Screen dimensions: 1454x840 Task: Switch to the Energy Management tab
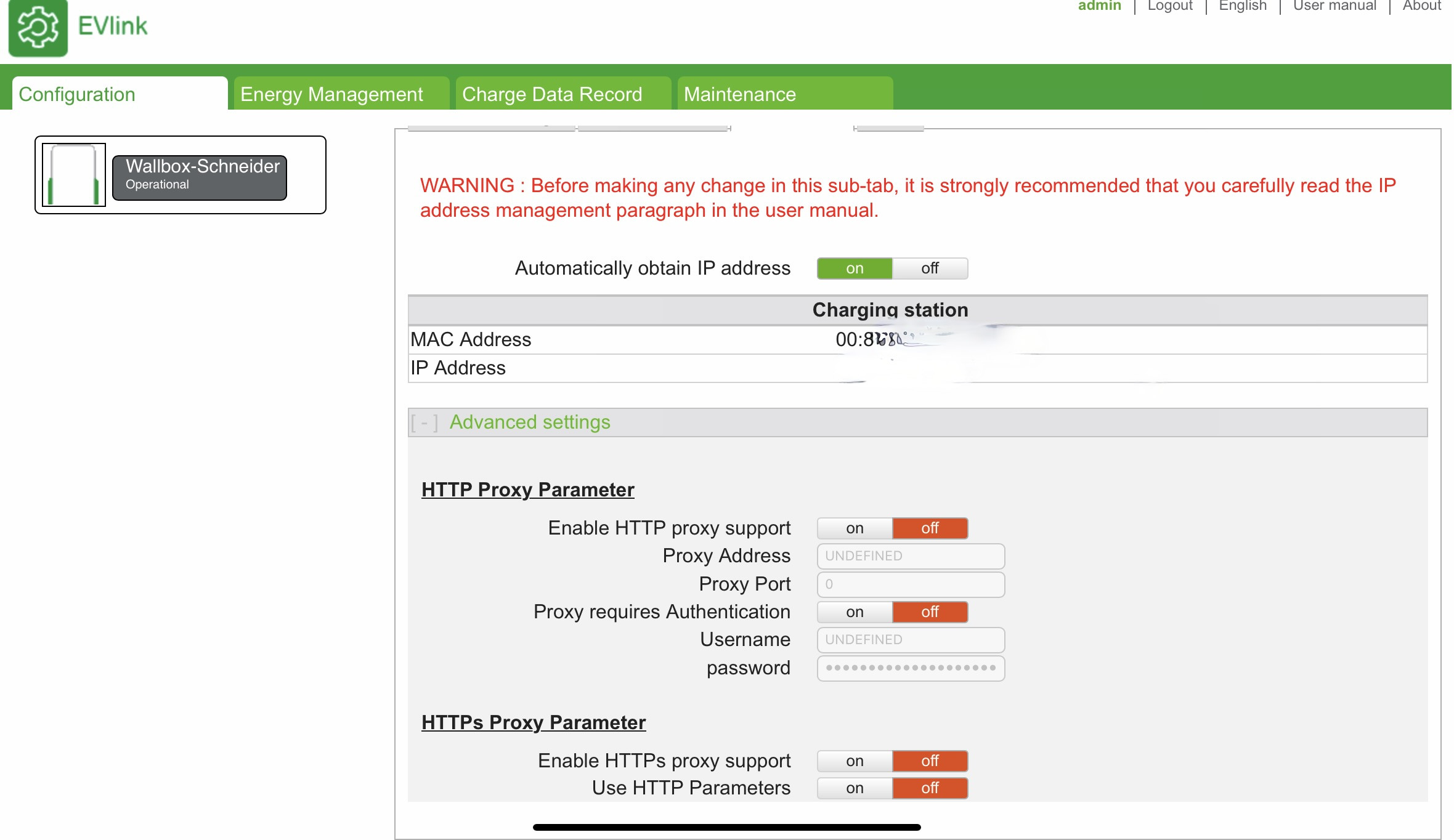pyautogui.click(x=331, y=94)
